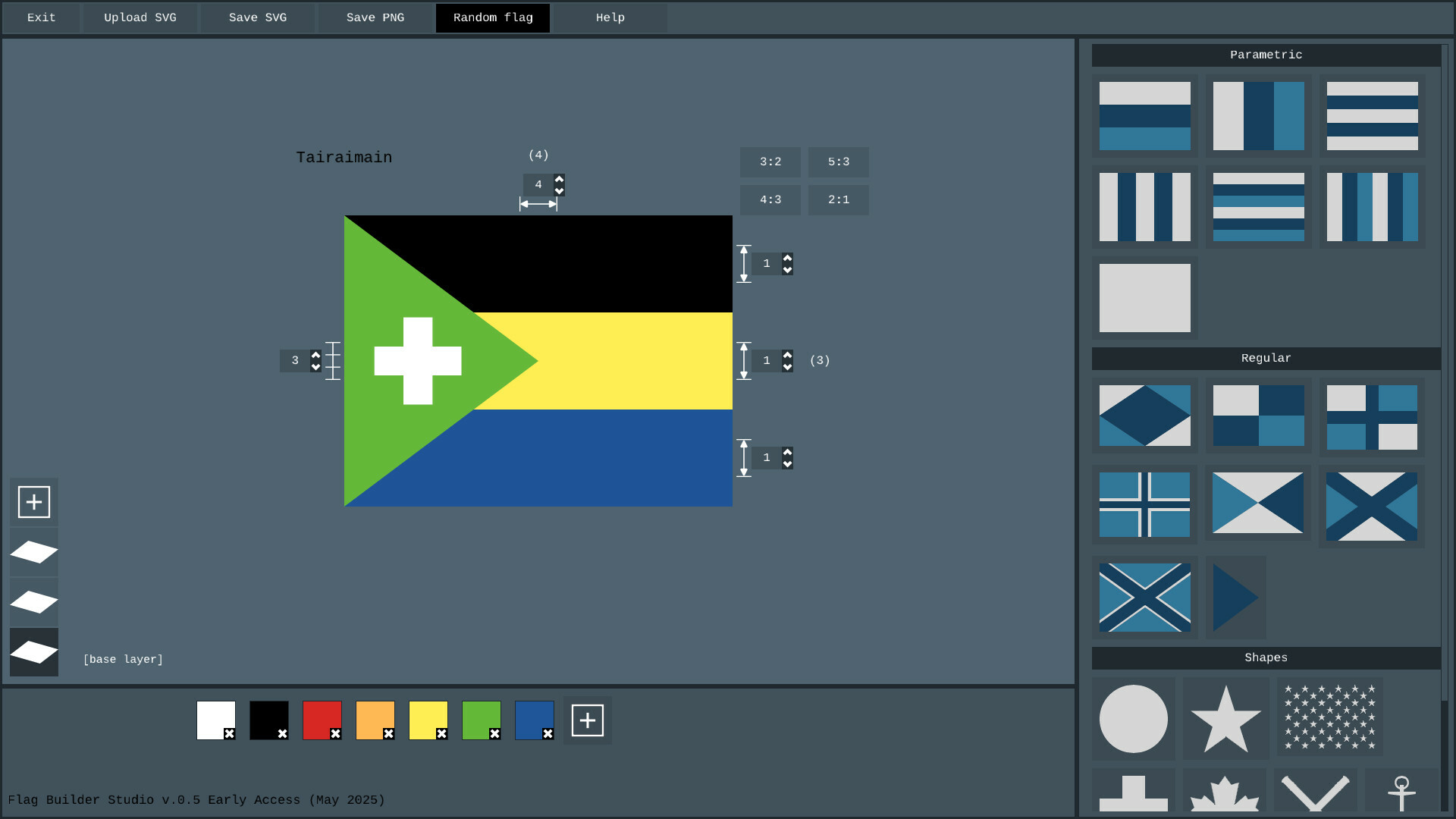1456x819 pixels.
Task: Insert the circle shape
Action: click(x=1133, y=719)
